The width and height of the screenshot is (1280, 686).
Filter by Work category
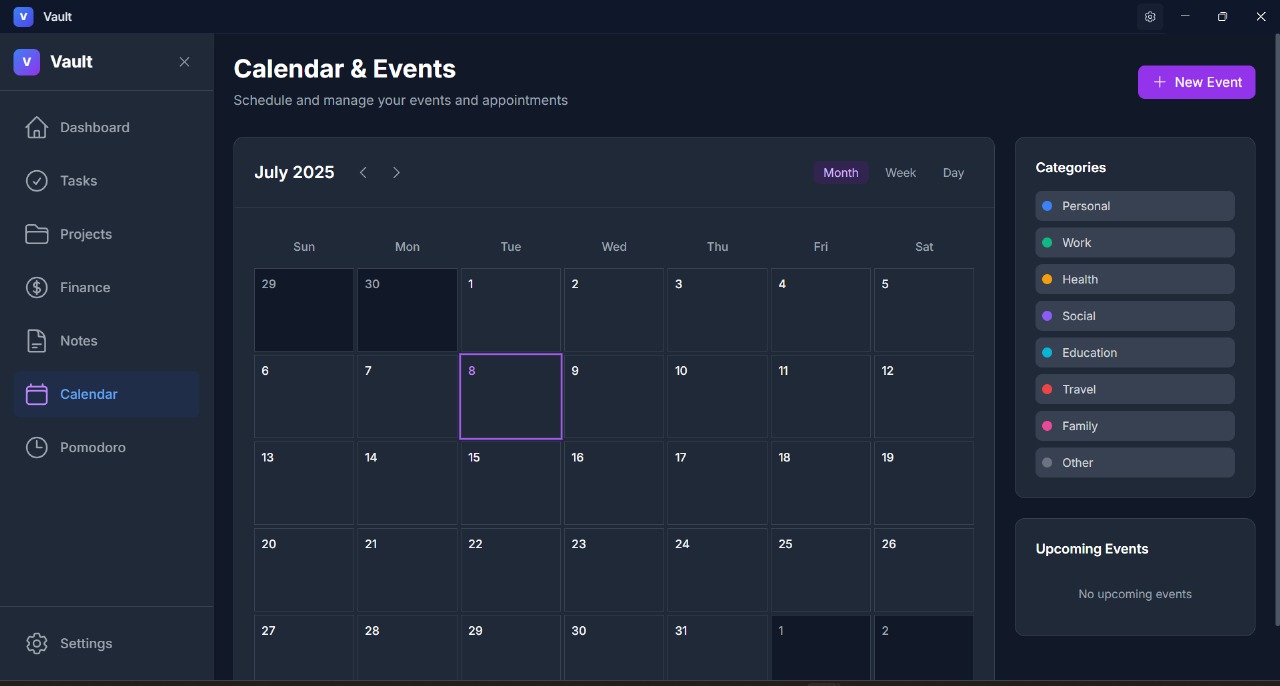click(1135, 243)
